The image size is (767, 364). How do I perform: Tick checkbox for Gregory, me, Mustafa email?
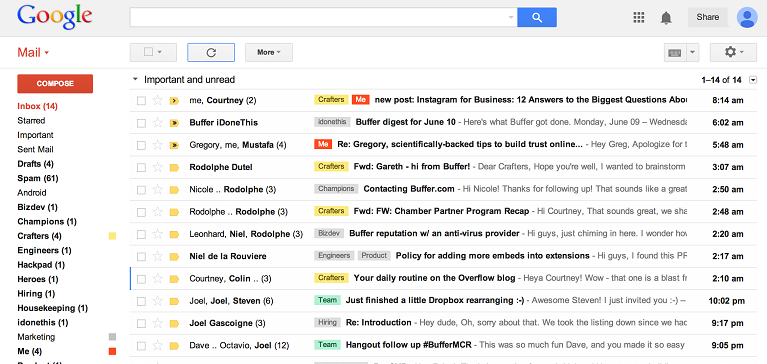[141, 145]
